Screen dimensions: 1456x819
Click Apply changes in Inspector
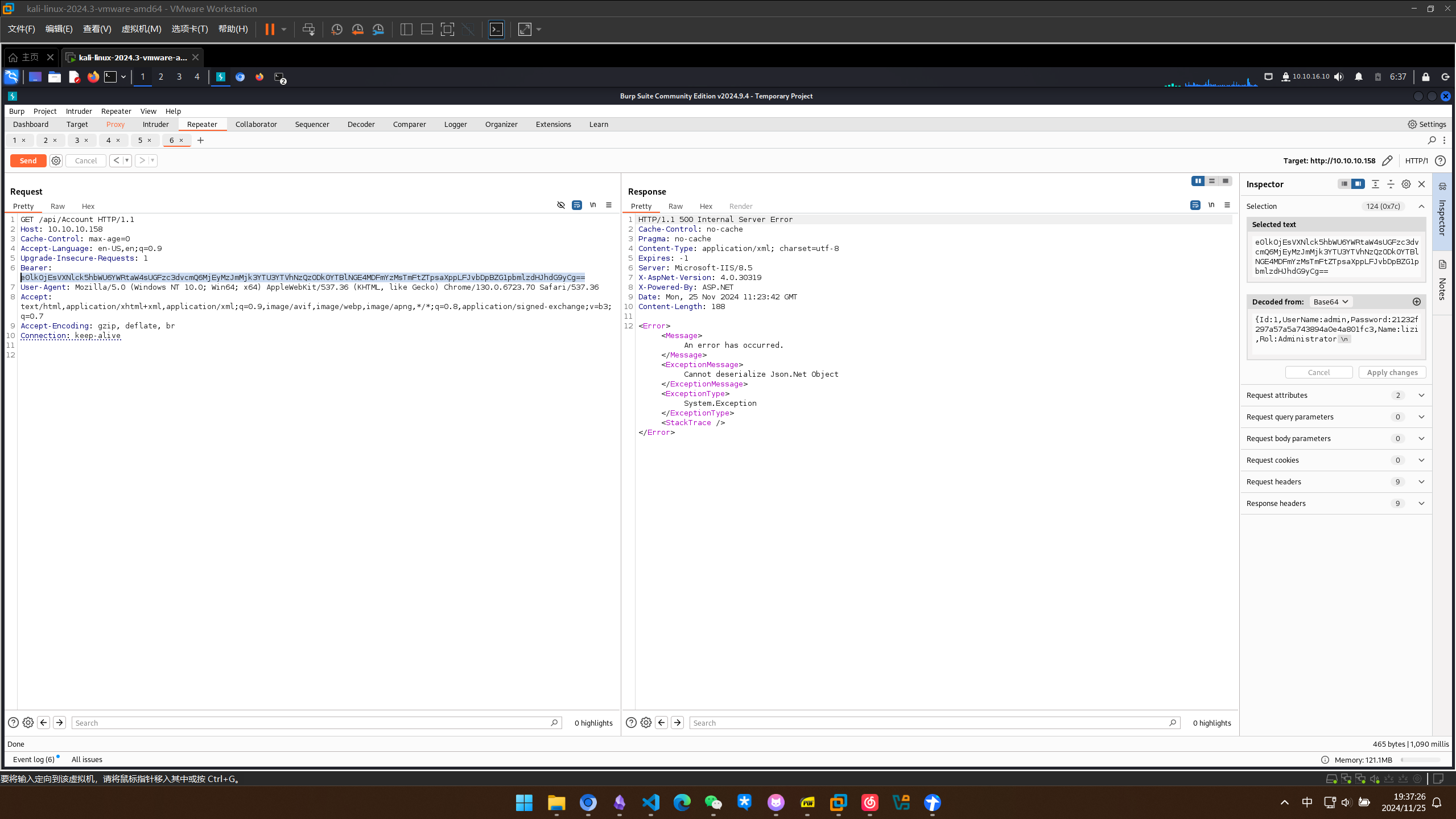tap(1392, 372)
